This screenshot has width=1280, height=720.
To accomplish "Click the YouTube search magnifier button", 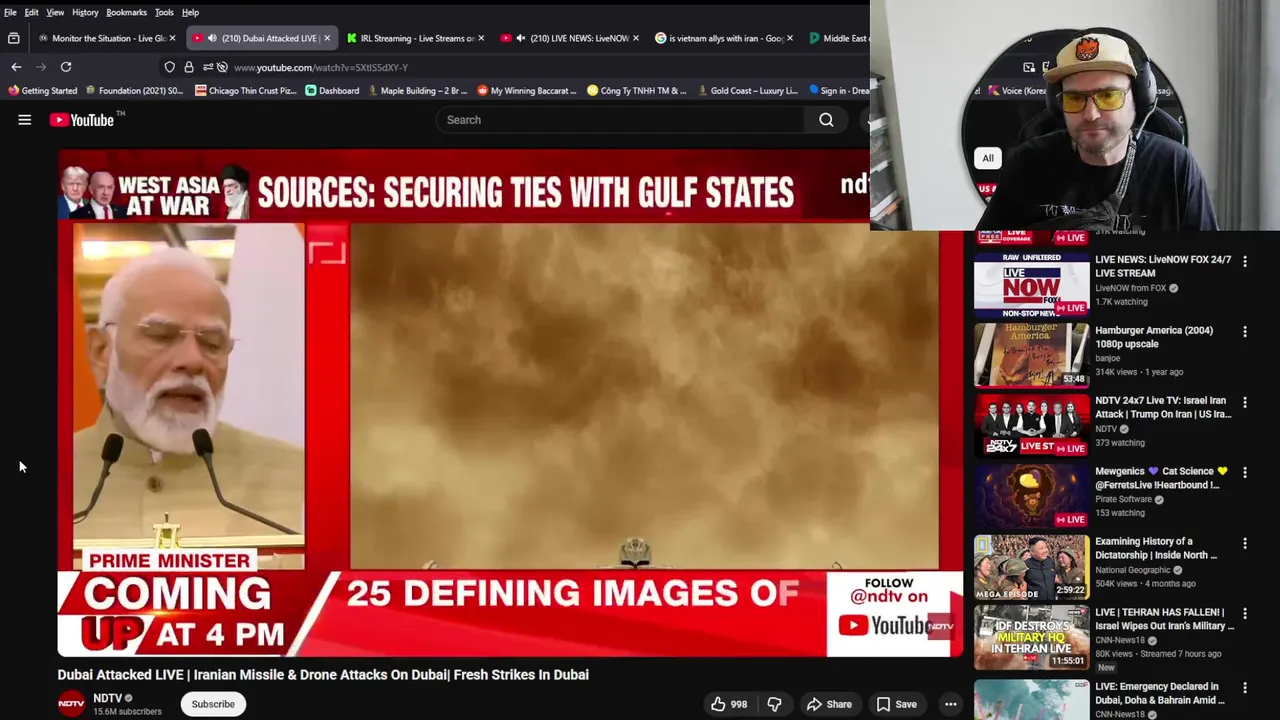I will (x=826, y=120).
